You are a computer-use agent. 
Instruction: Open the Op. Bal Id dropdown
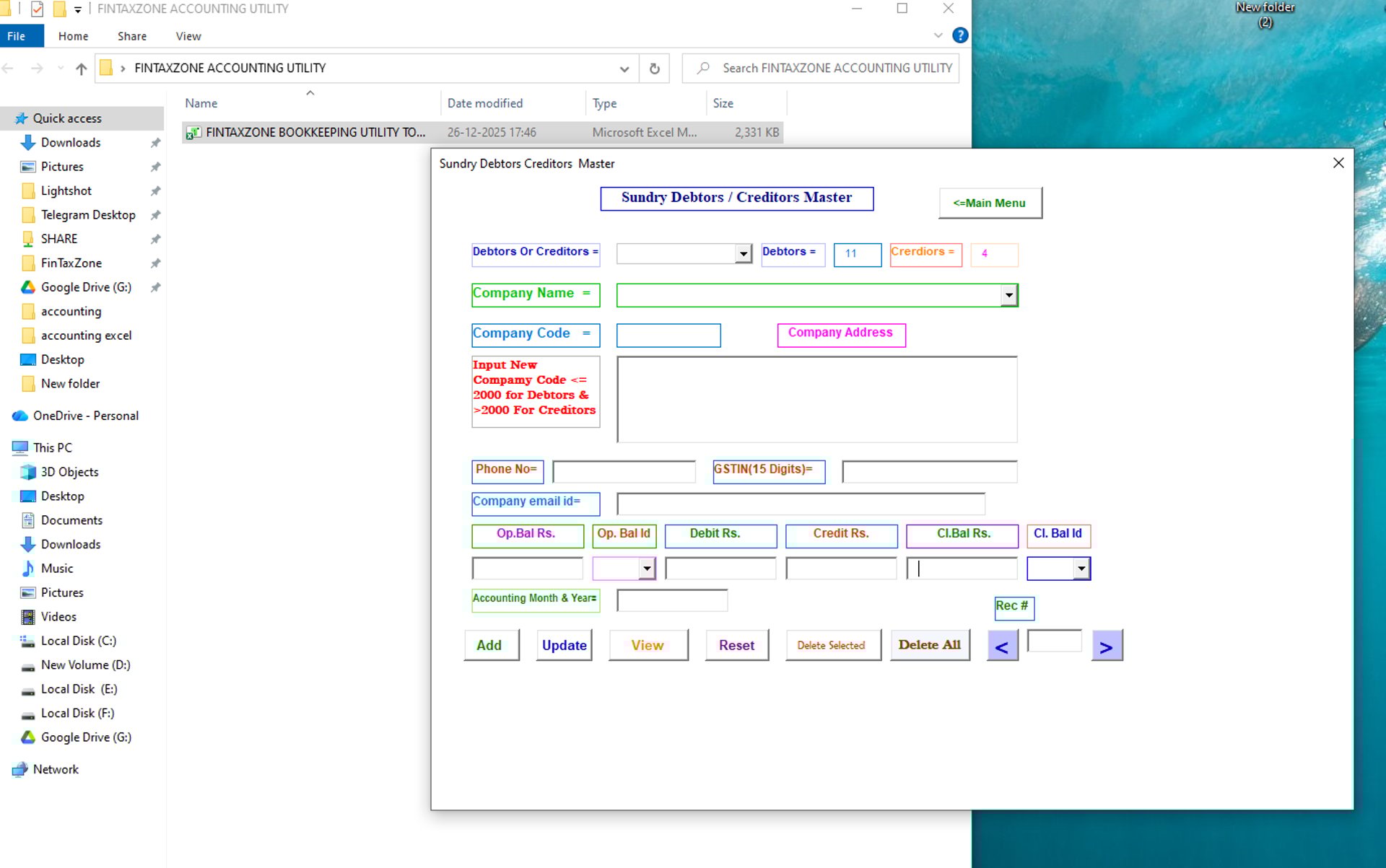[647, 569]
